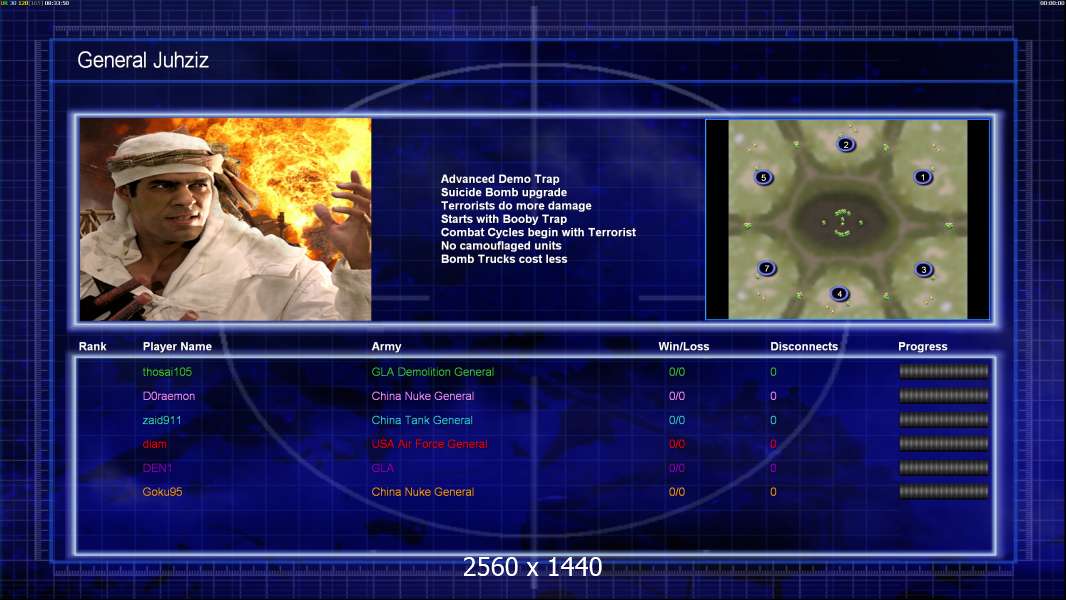1066x600 pixels.
Task: Click Terrorists do more damage text
Action: pos(516,206)
